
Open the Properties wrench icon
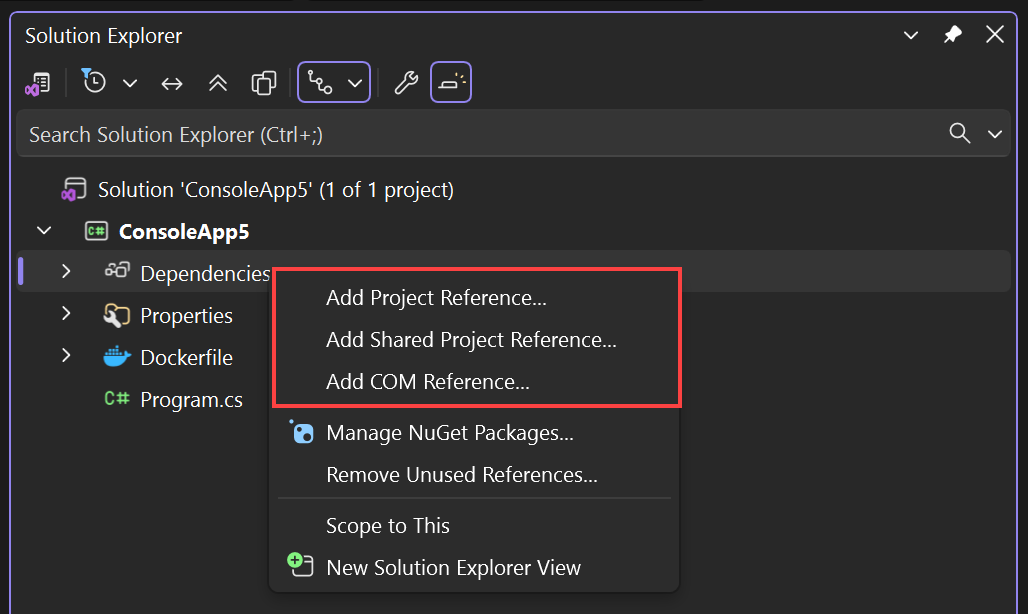(x=407, y=83)
